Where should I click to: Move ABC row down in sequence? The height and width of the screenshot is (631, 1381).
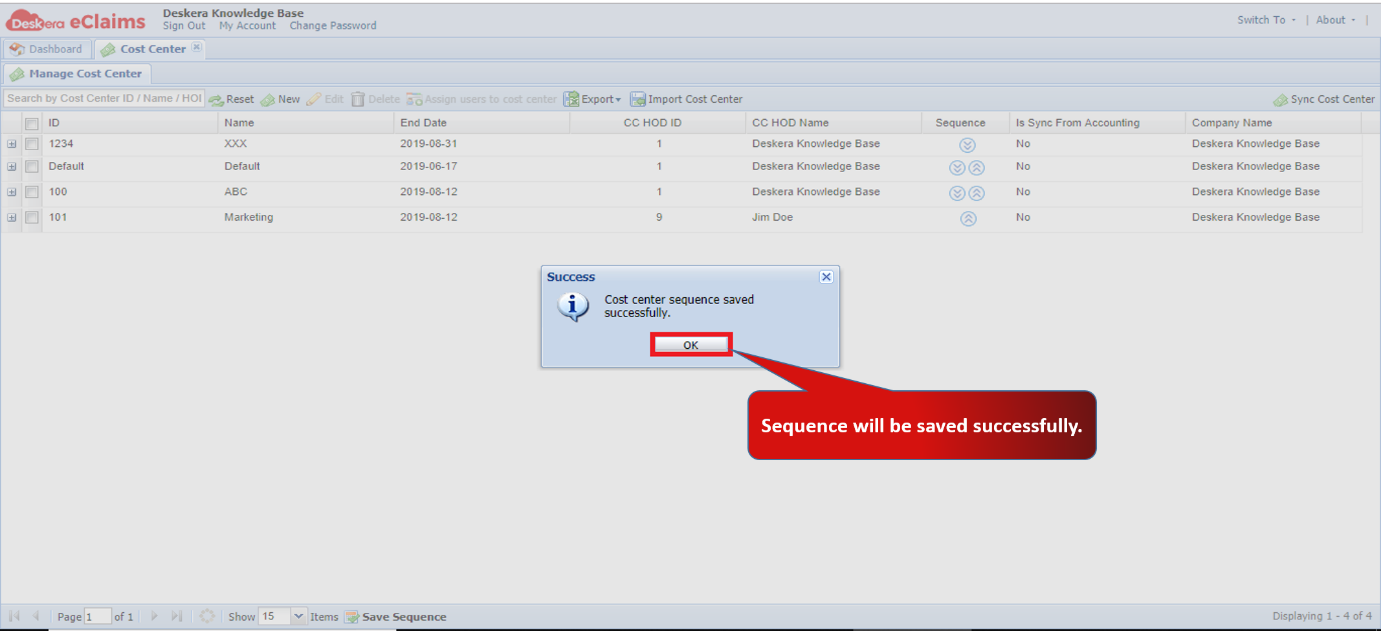pyautogui.click(x=957, y=193)
